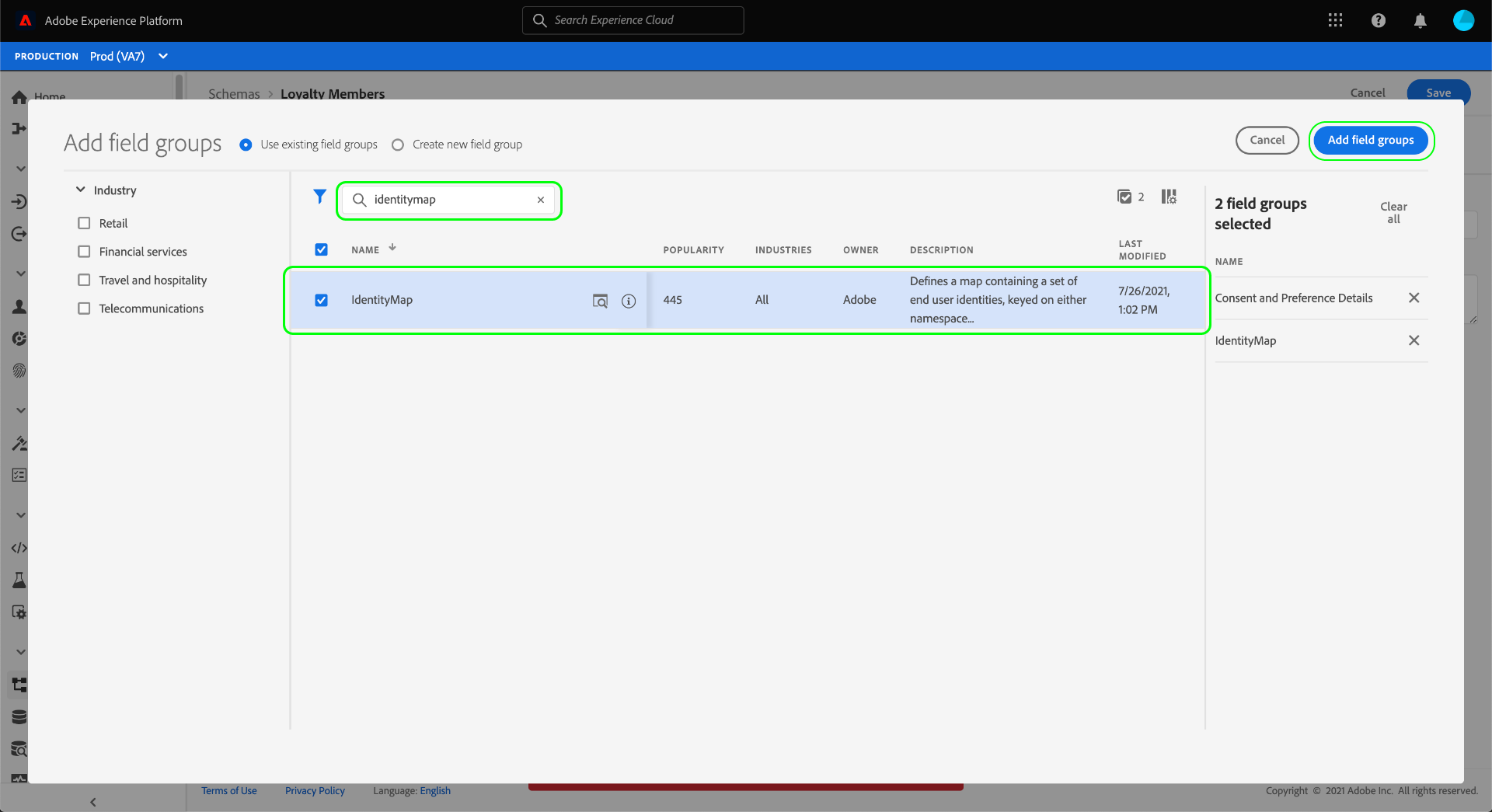Check the Telecommunications filter
This screenshot has height=812, width=1492.
point(84,308)
